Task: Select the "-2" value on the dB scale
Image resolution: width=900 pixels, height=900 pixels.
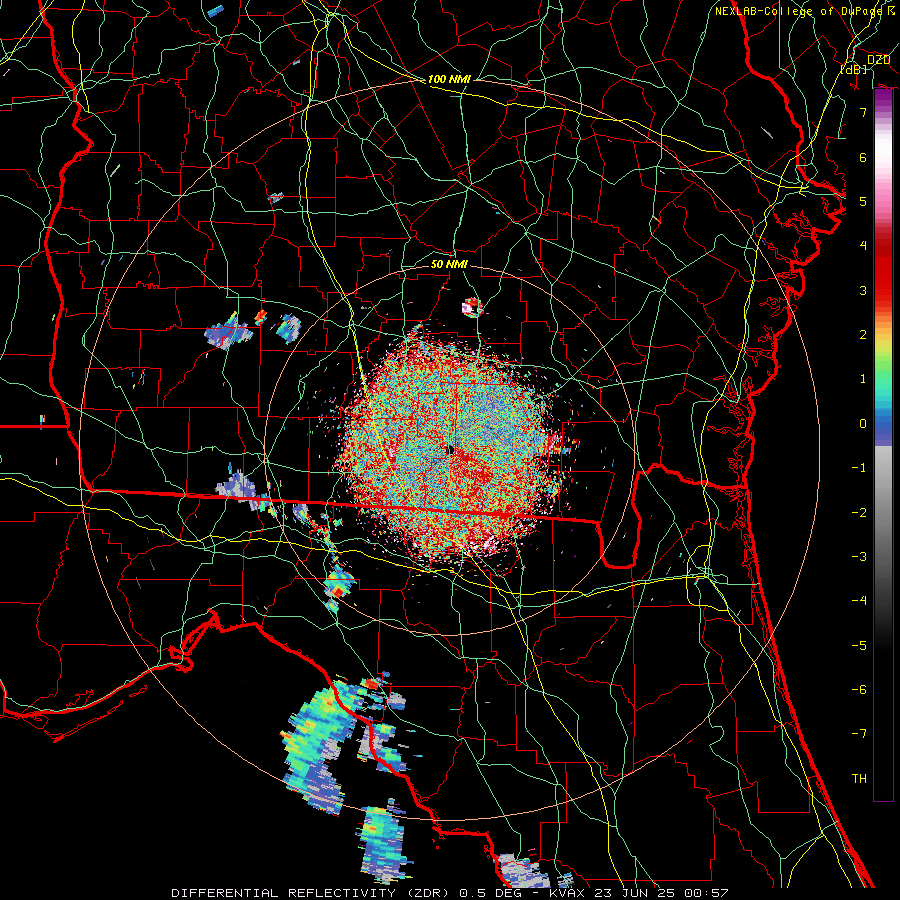Action: pos(859,513)
